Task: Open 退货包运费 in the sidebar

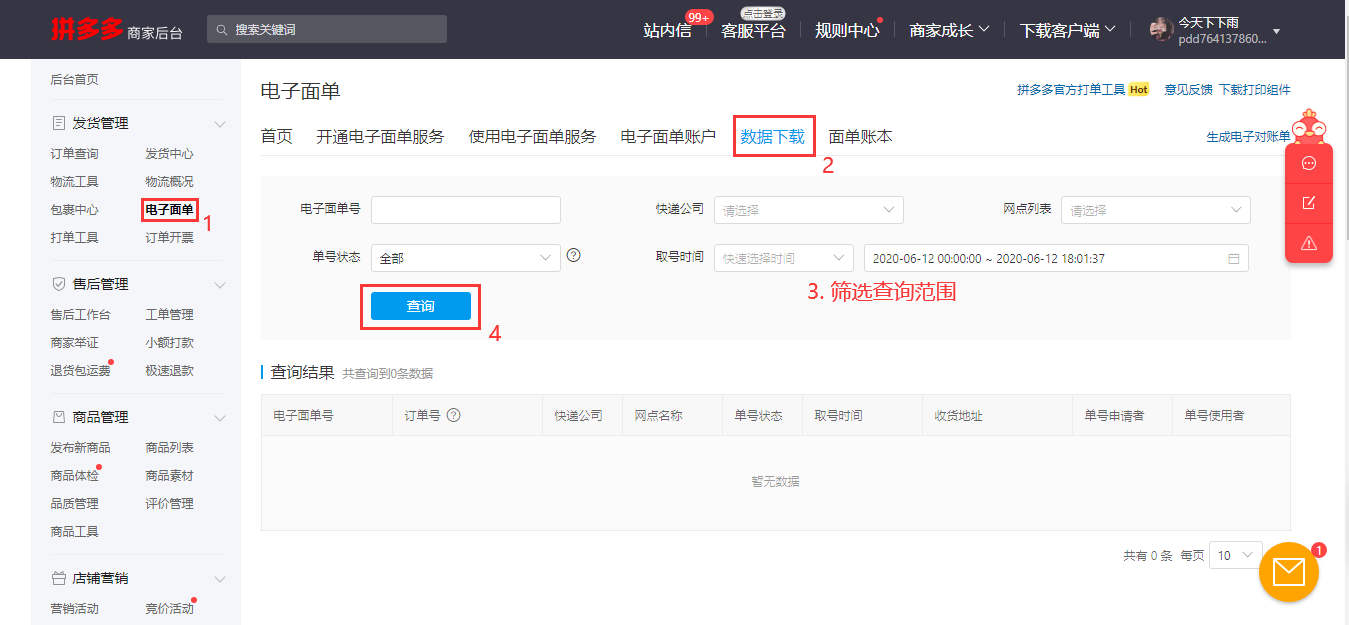Action: point(81,371)
